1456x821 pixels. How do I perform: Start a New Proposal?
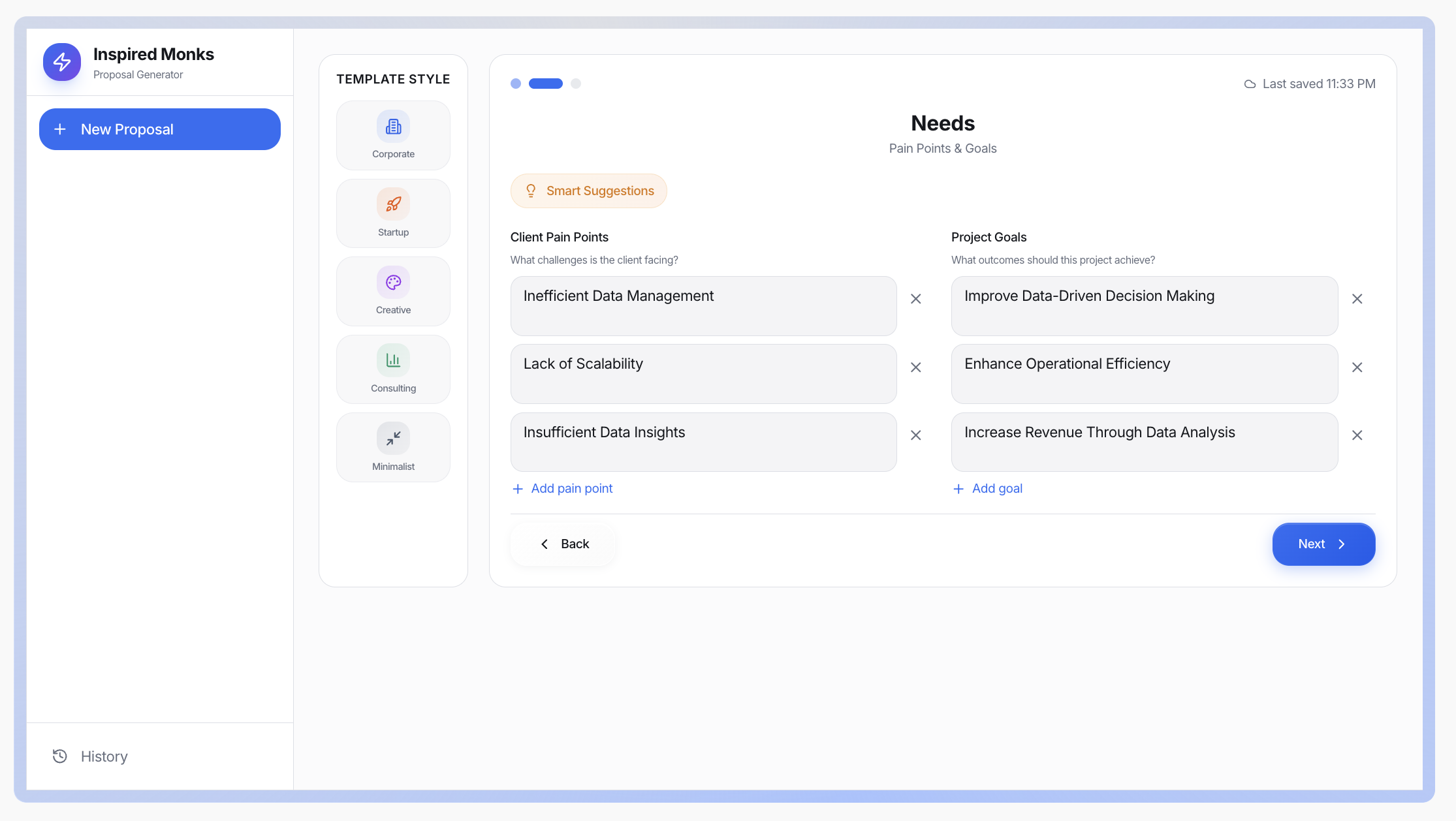click(160, 129)
